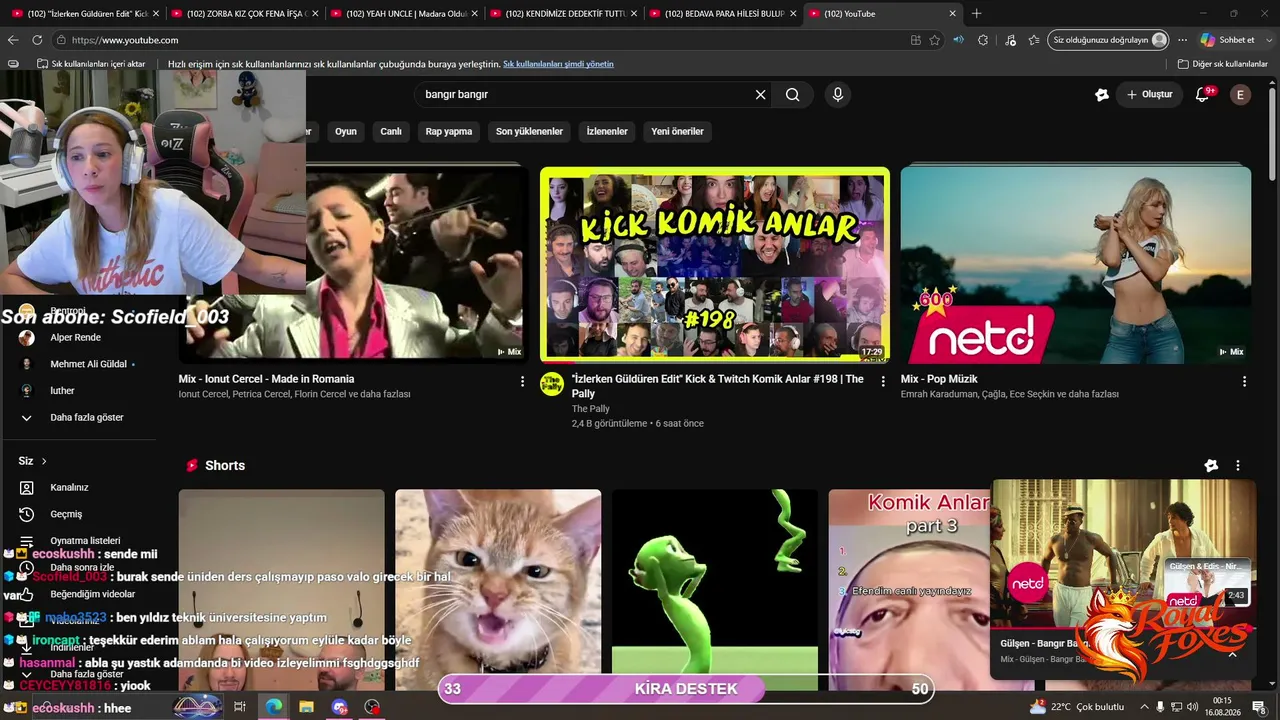This screenshot has height=720, width=1280.
Task: Open the orange kitten Shorts thumbnail
Action: (x=498, y=590)
